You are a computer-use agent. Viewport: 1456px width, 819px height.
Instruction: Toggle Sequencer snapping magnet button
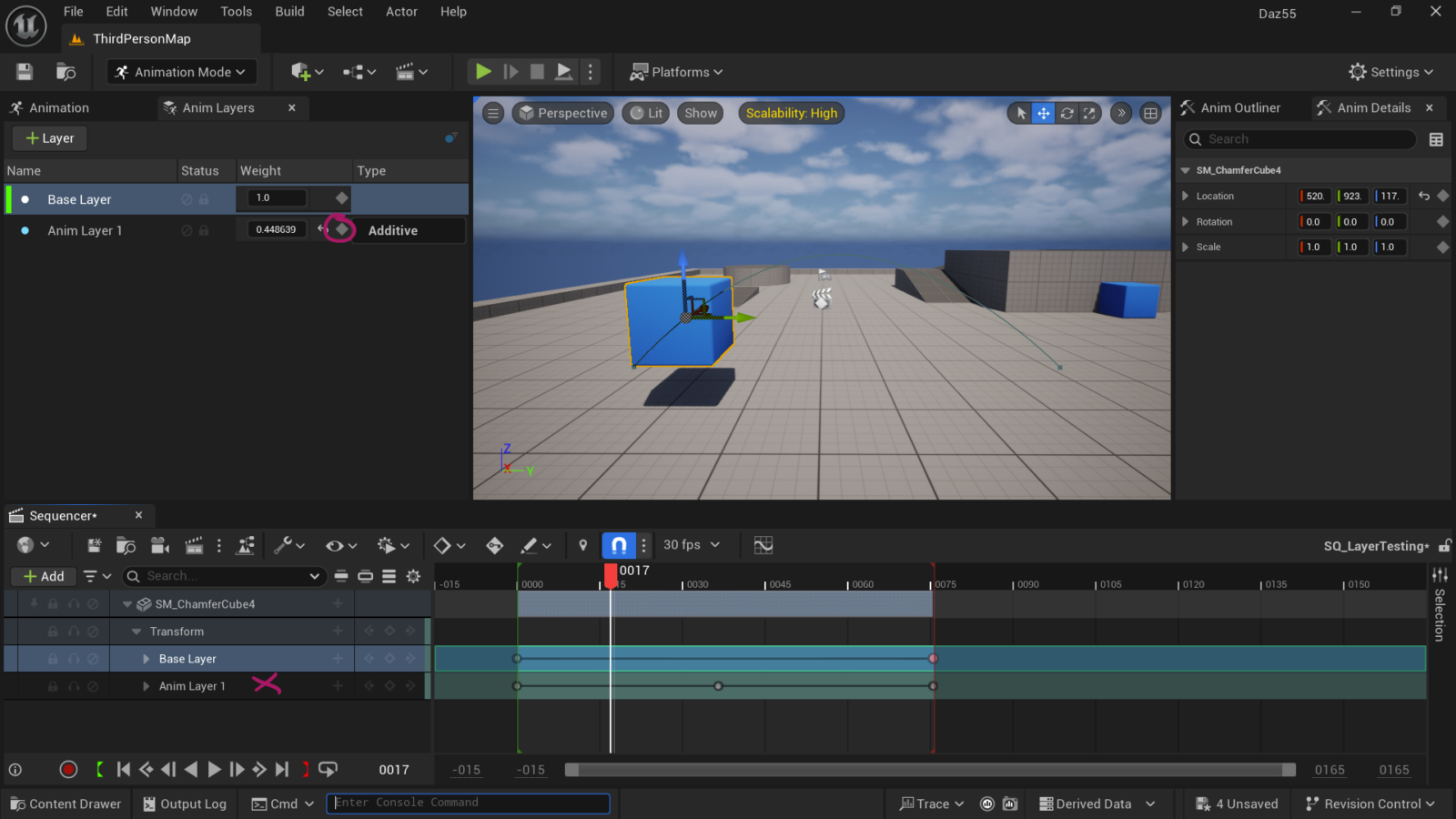coord(619,545)
